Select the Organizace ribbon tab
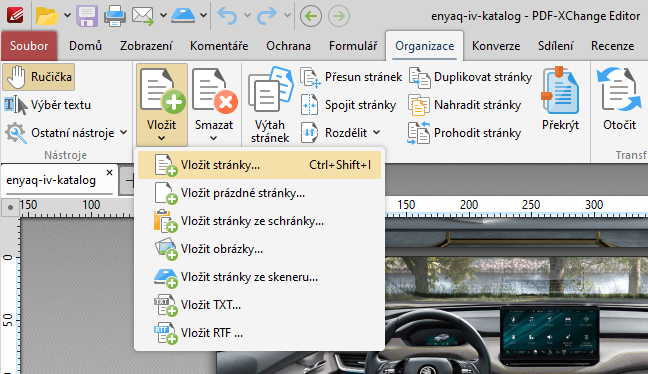Image resolution: width=648 pixels, height=374 pixels. pos(424,45)
